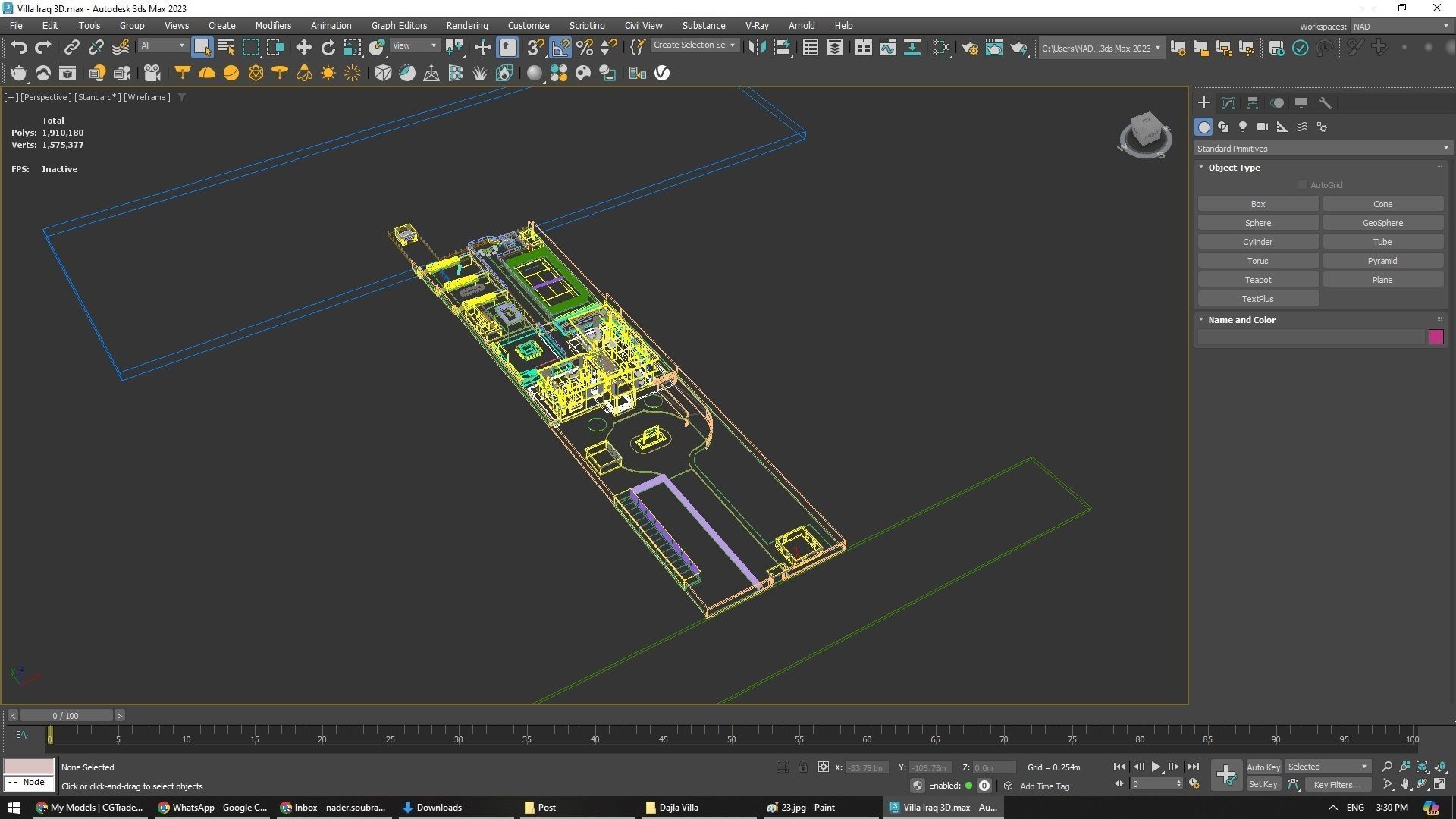This screenshot has height=819, width=1456.
Task: Collapse the Object Type rollout
Action: [1234, 168]
